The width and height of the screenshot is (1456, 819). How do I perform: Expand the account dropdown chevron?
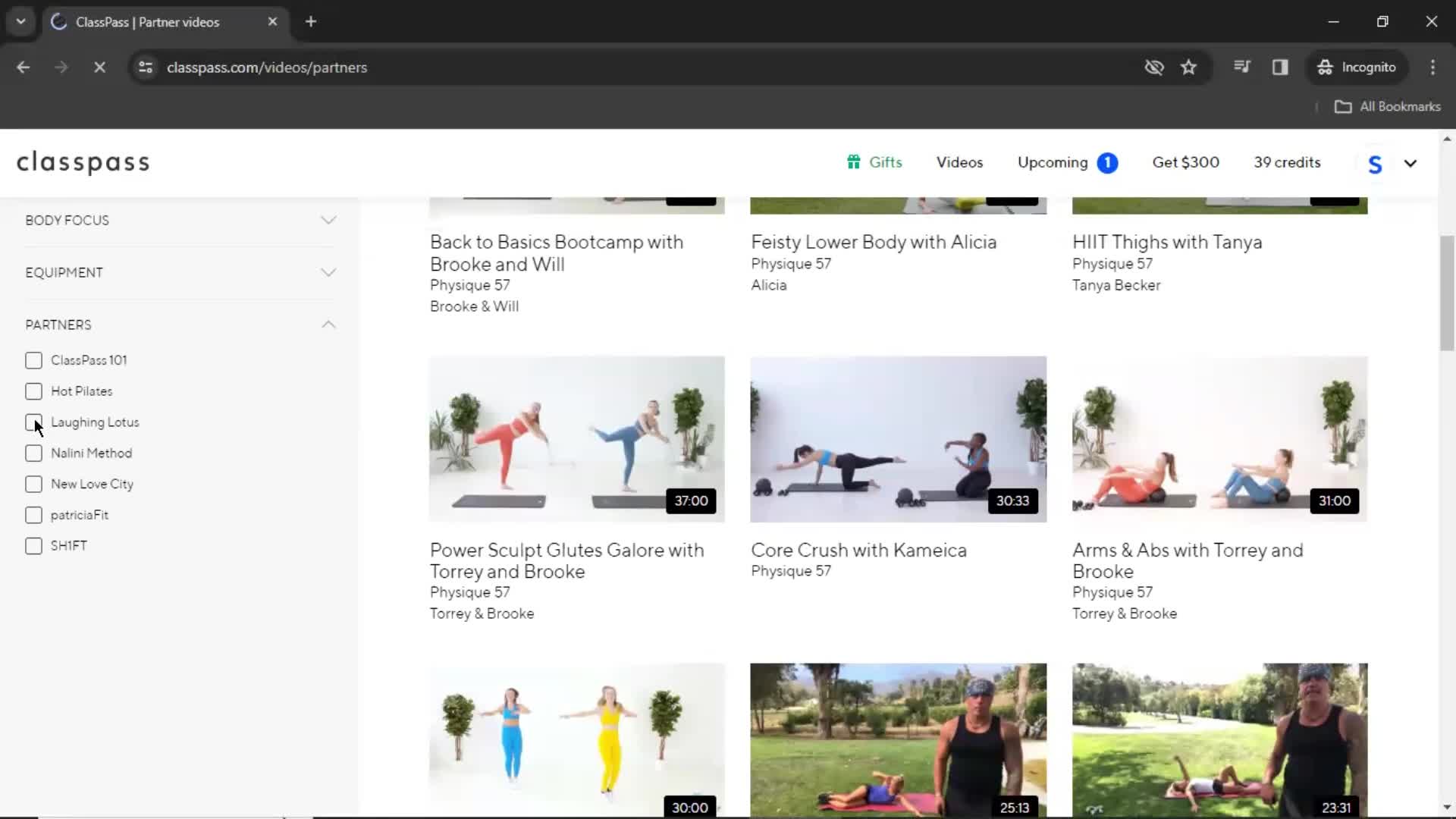pos(1410,164)
